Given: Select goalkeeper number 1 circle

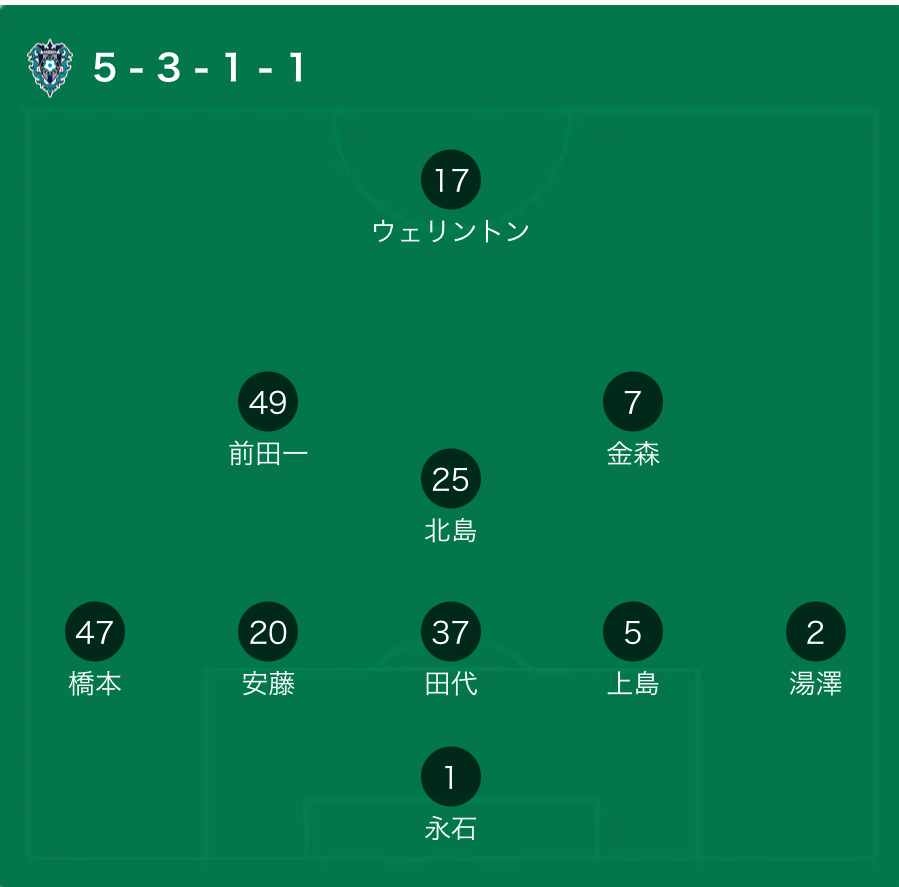Looking at the screenshot, I should coord(451,777).
